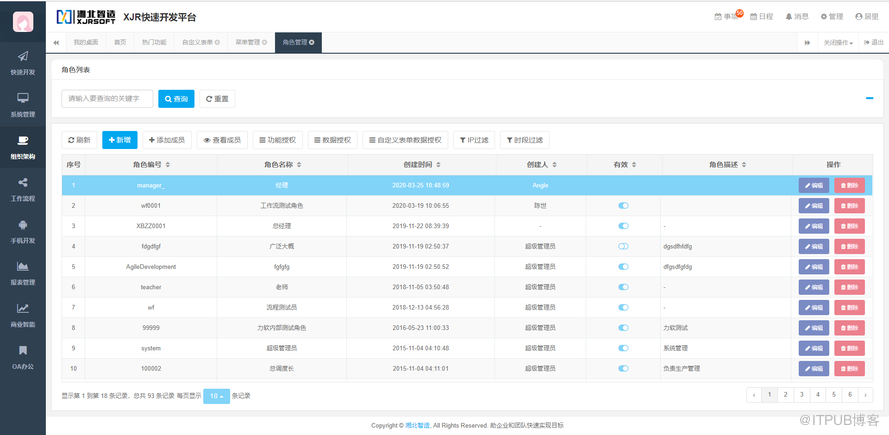Screen dimensions: 889x435
Task: Open the page size dropdown showing 18
Action: (216, 396)
